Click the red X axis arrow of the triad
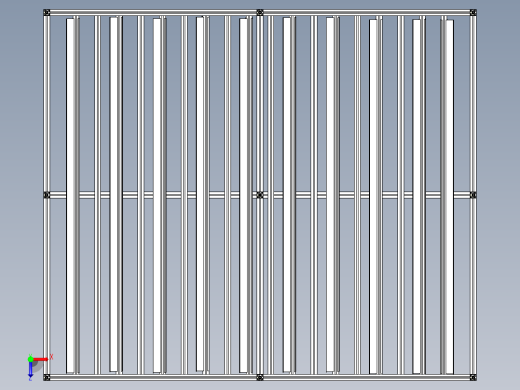Image resolution: width=520 pixels, height=390 pixels. (41, 359)
